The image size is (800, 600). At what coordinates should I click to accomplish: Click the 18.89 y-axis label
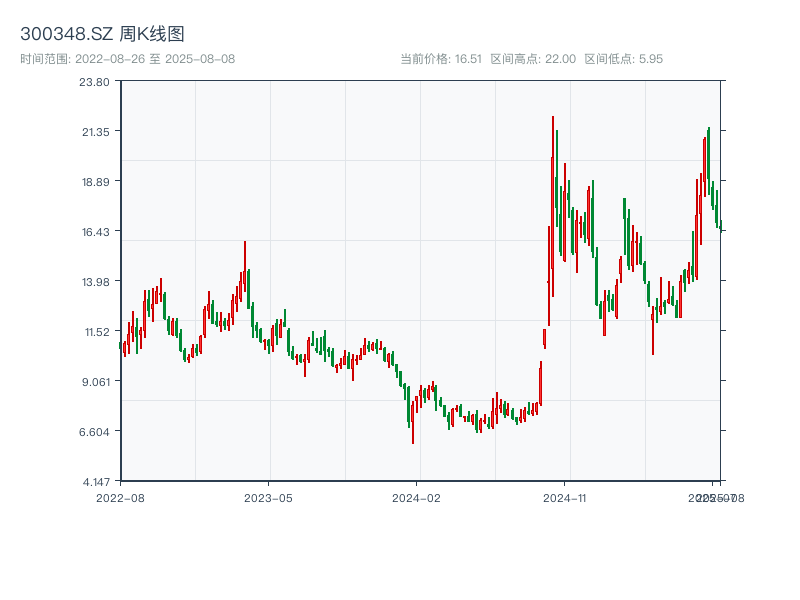click(96, 182)
